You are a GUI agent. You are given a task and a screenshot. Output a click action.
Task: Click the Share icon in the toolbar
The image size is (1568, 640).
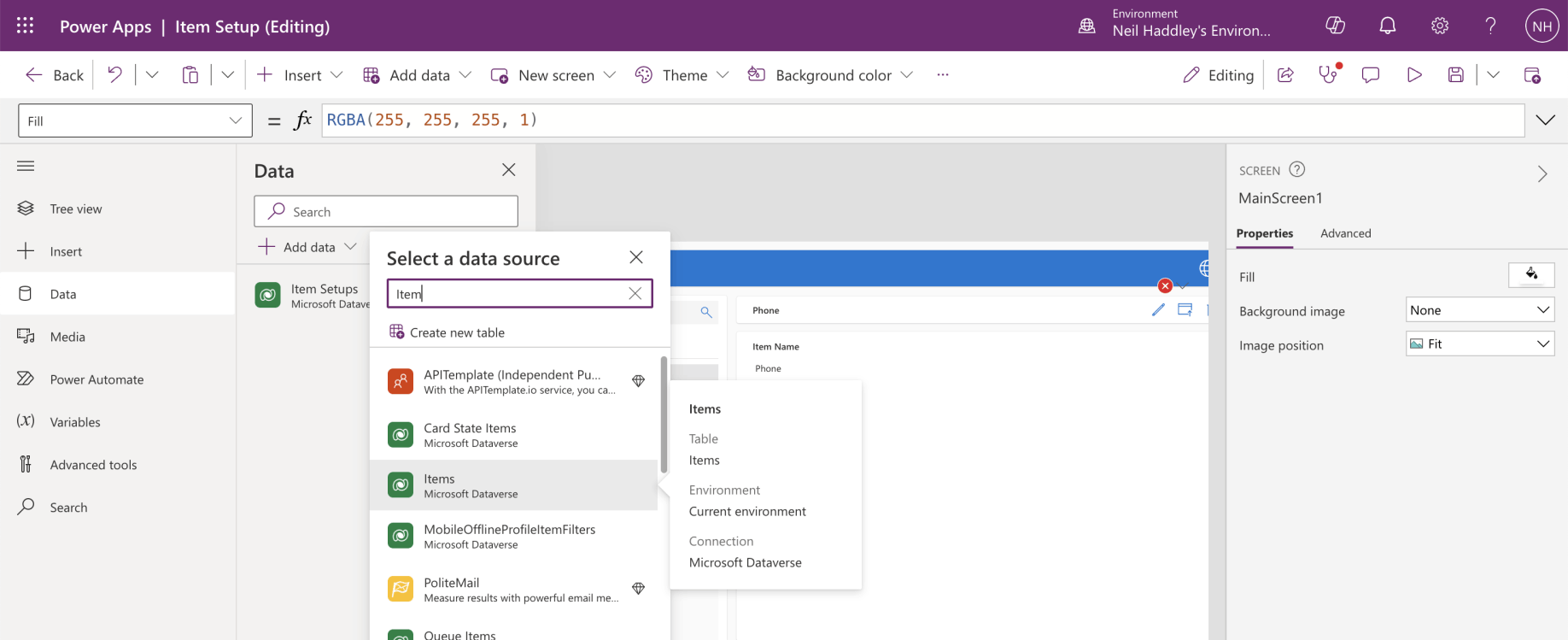pos(1285,75)
